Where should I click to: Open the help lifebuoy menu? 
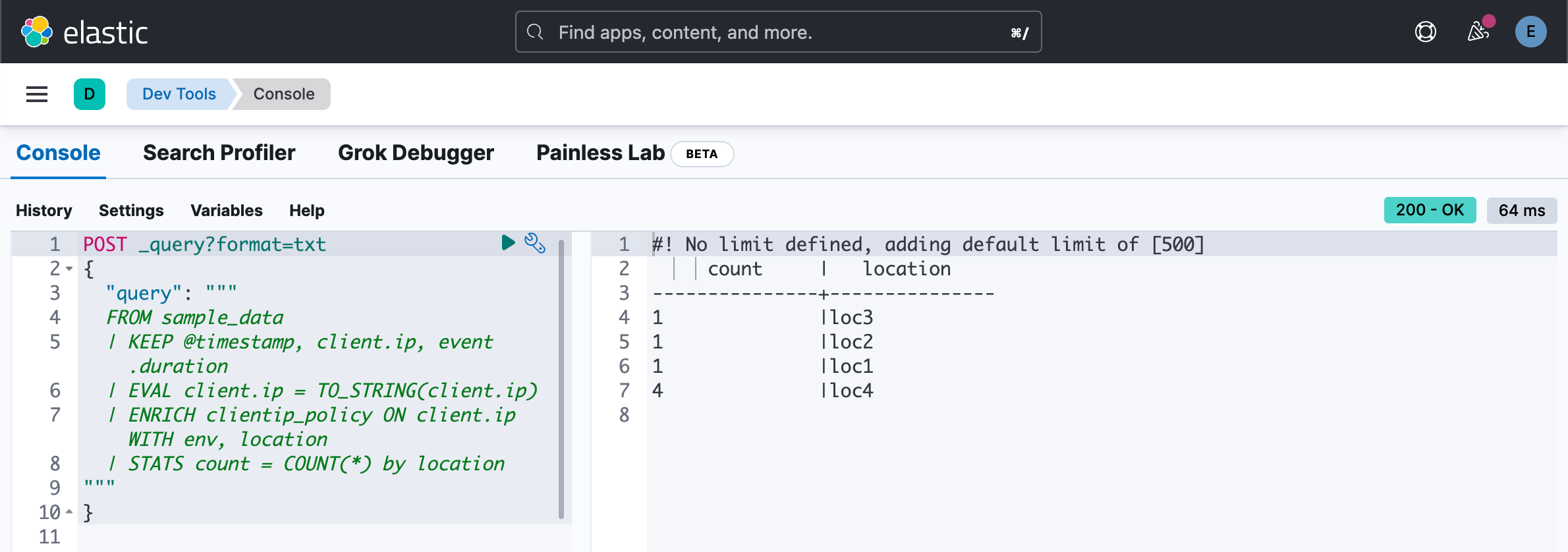point(1426,32)
